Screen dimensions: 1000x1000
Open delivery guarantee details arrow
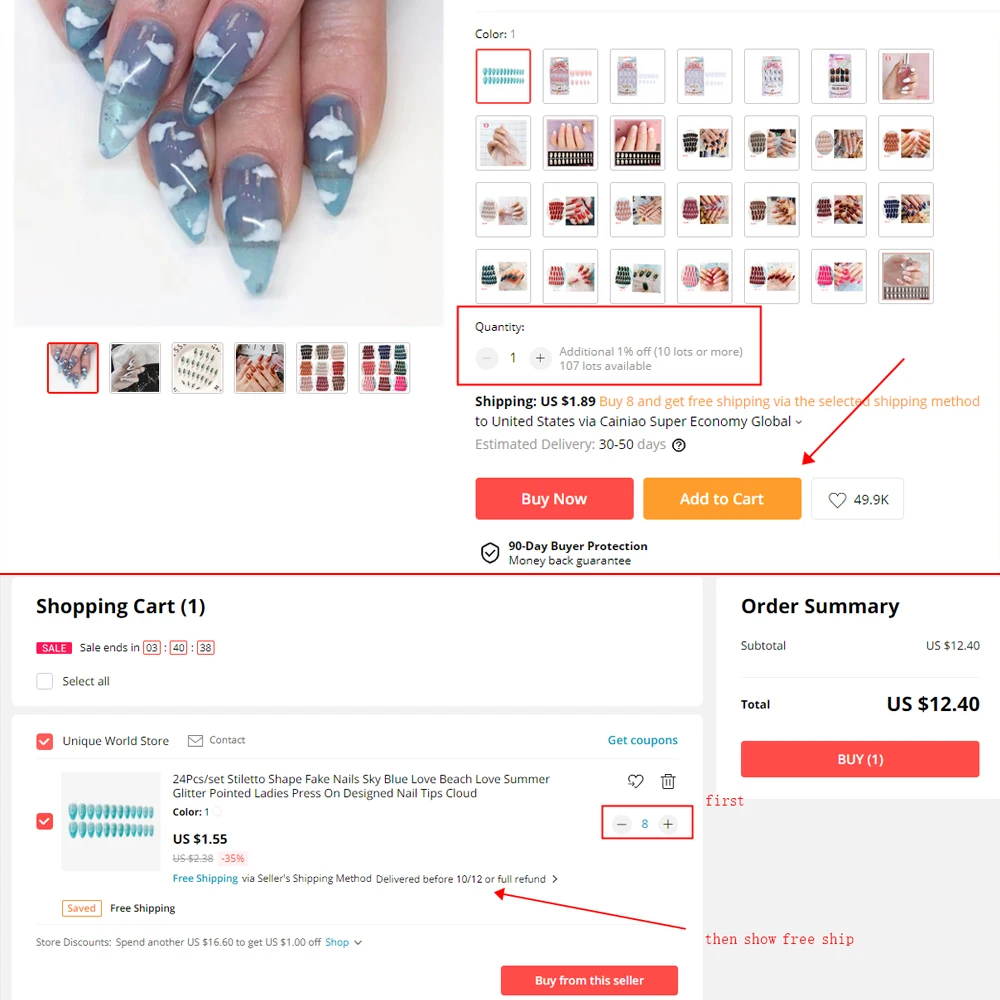tap(555, 879)
